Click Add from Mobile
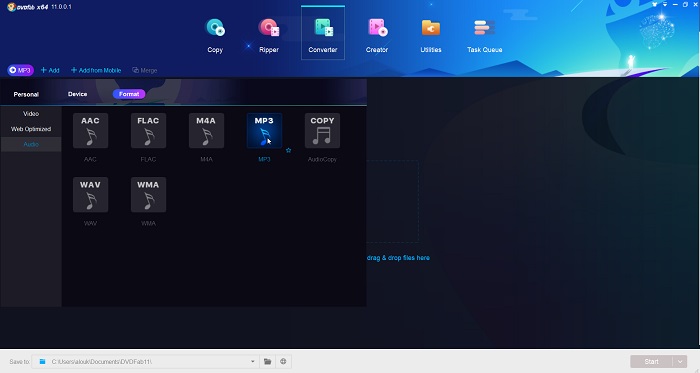The width and height of the screenshot is (700, 373). (x=96, y=70)
